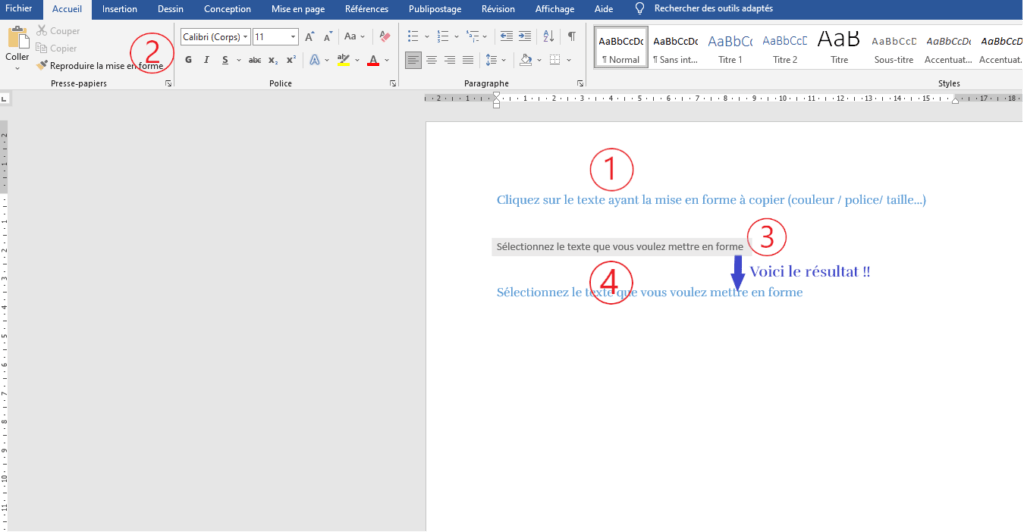
Task: Open the highlight color dropdown arrow
Action: pos(357,60)
